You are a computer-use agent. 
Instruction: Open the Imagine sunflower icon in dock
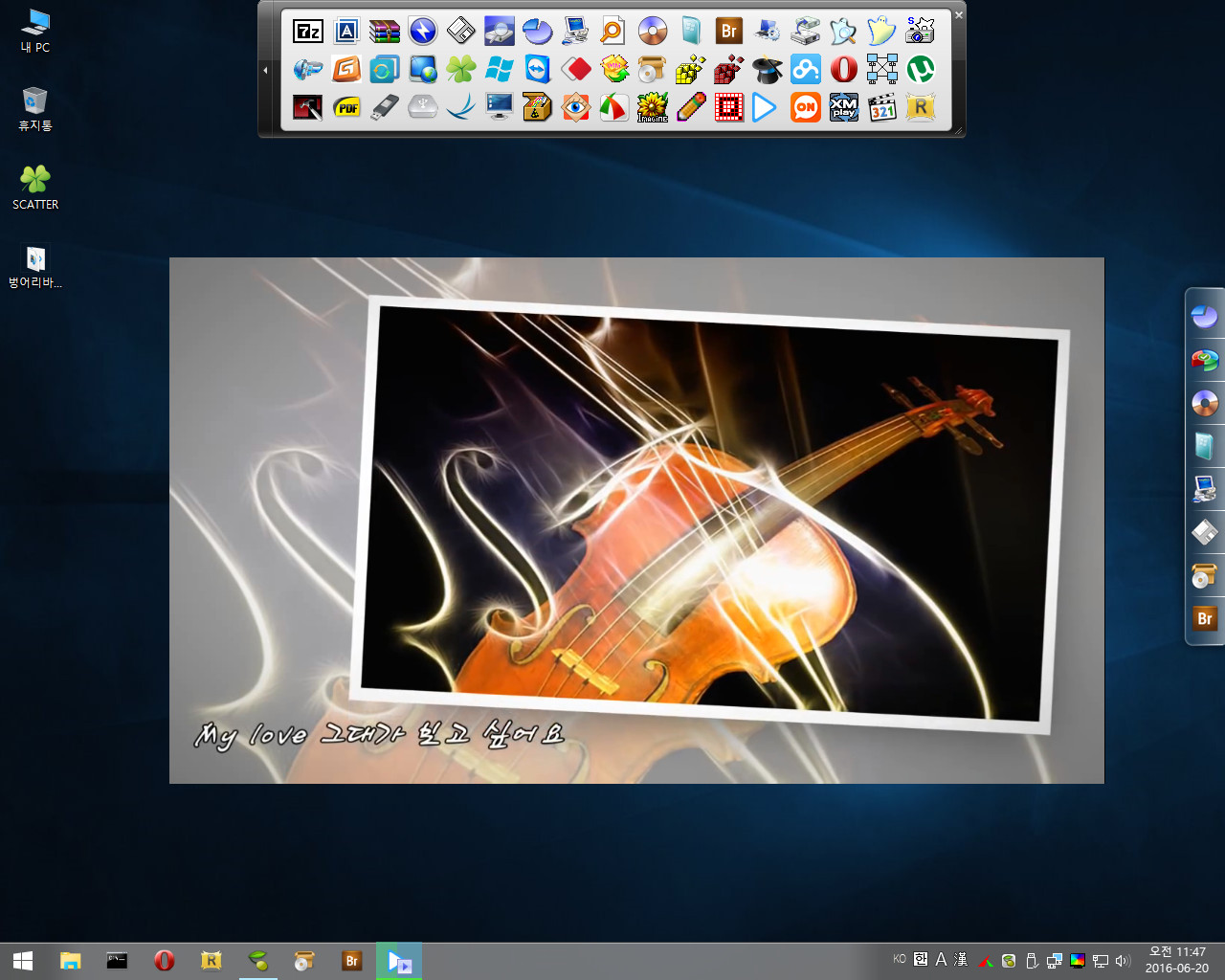(653, 107)
